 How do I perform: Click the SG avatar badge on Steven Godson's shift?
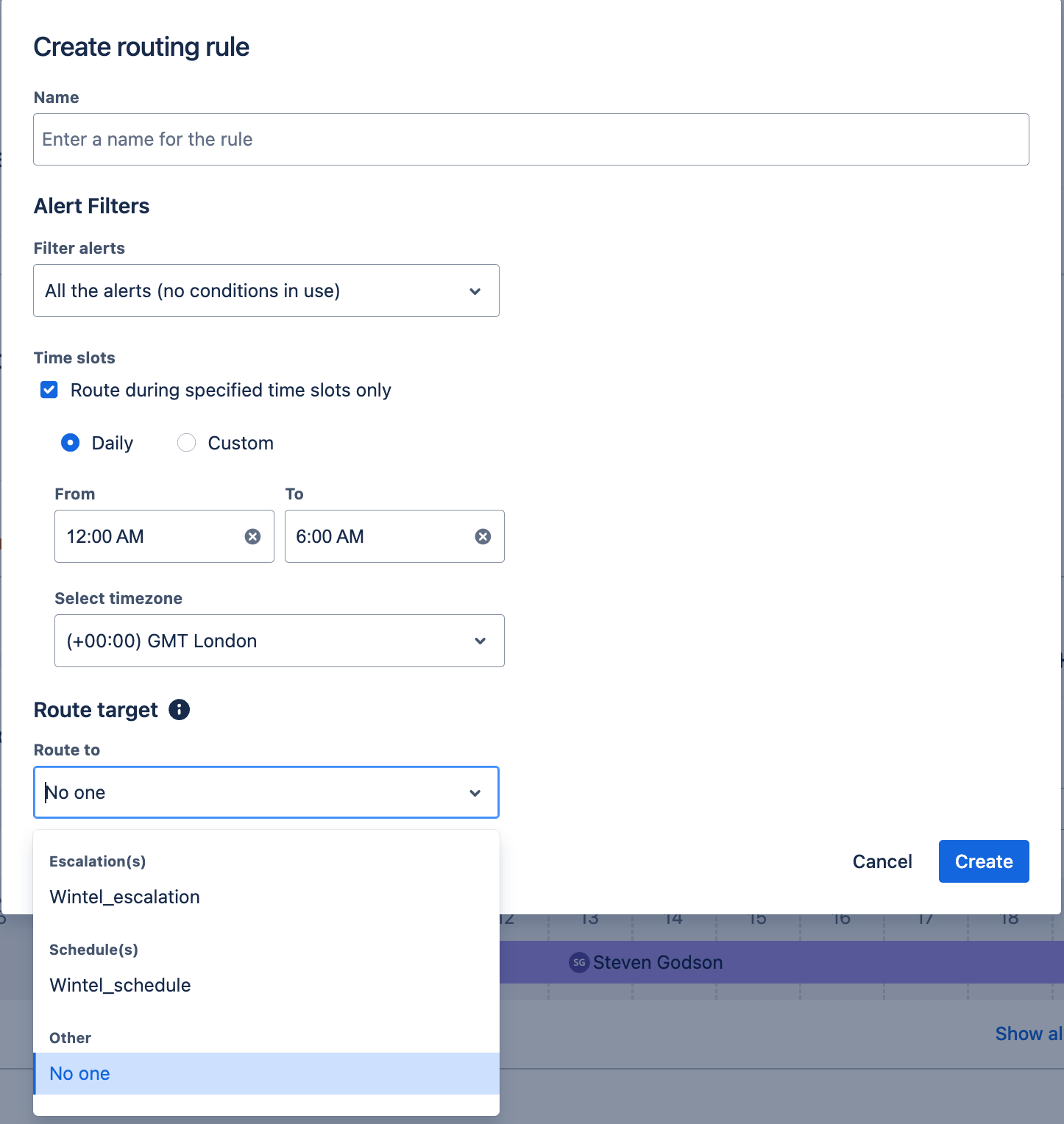579,962
